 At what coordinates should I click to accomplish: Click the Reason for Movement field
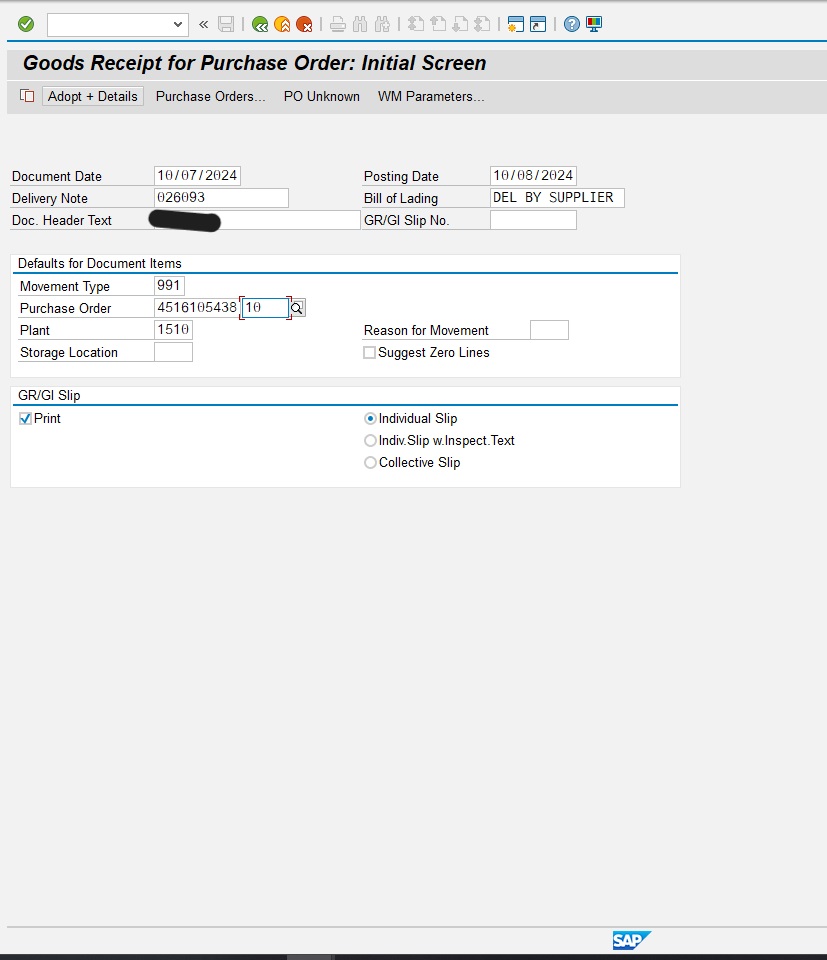click(549, 330)
